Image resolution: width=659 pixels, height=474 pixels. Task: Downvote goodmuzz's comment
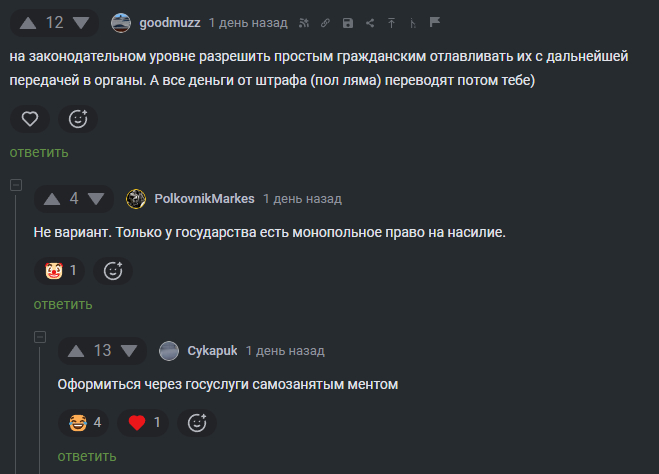click(82, 22)
